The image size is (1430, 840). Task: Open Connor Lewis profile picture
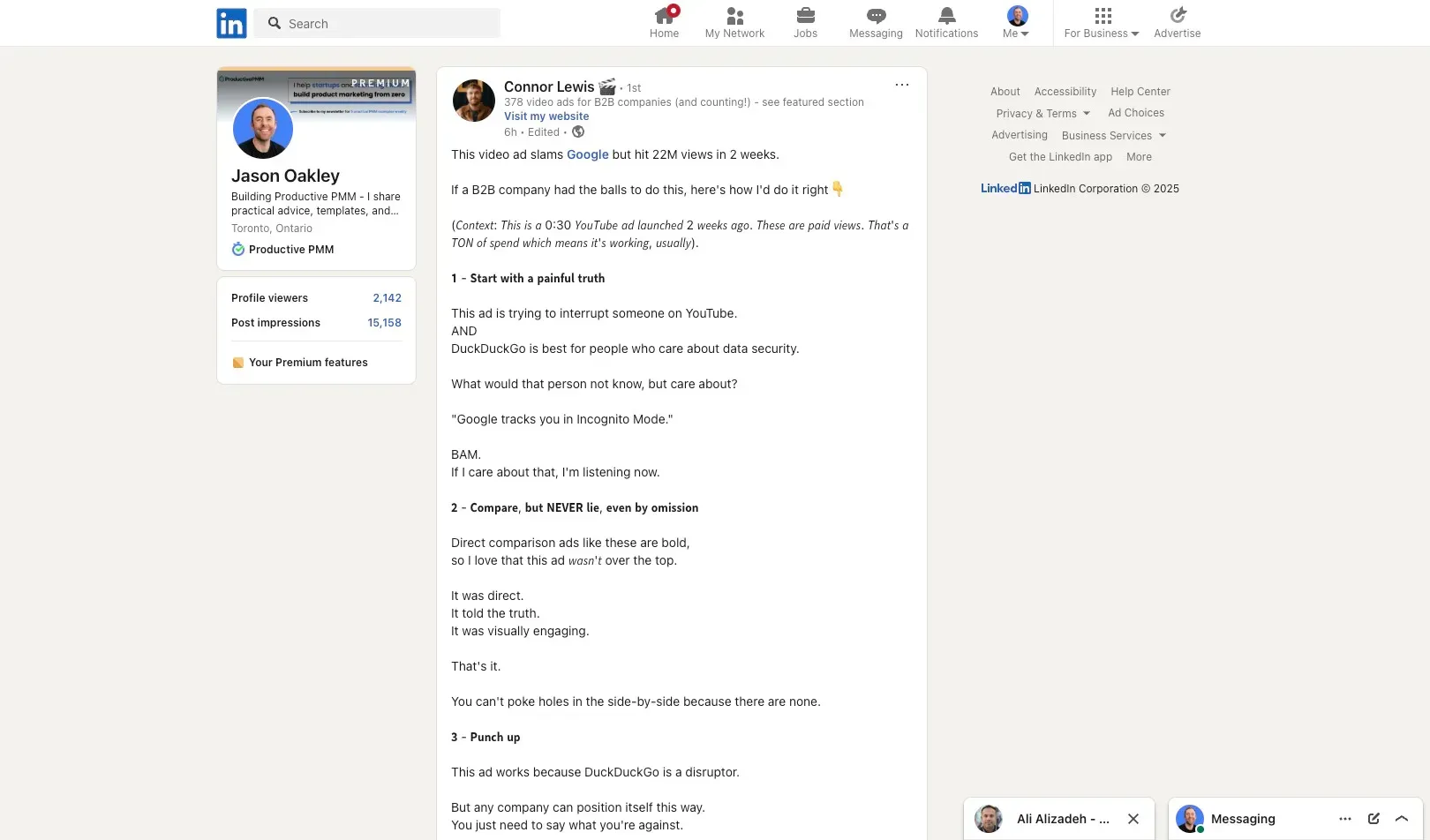coord(474,101)
